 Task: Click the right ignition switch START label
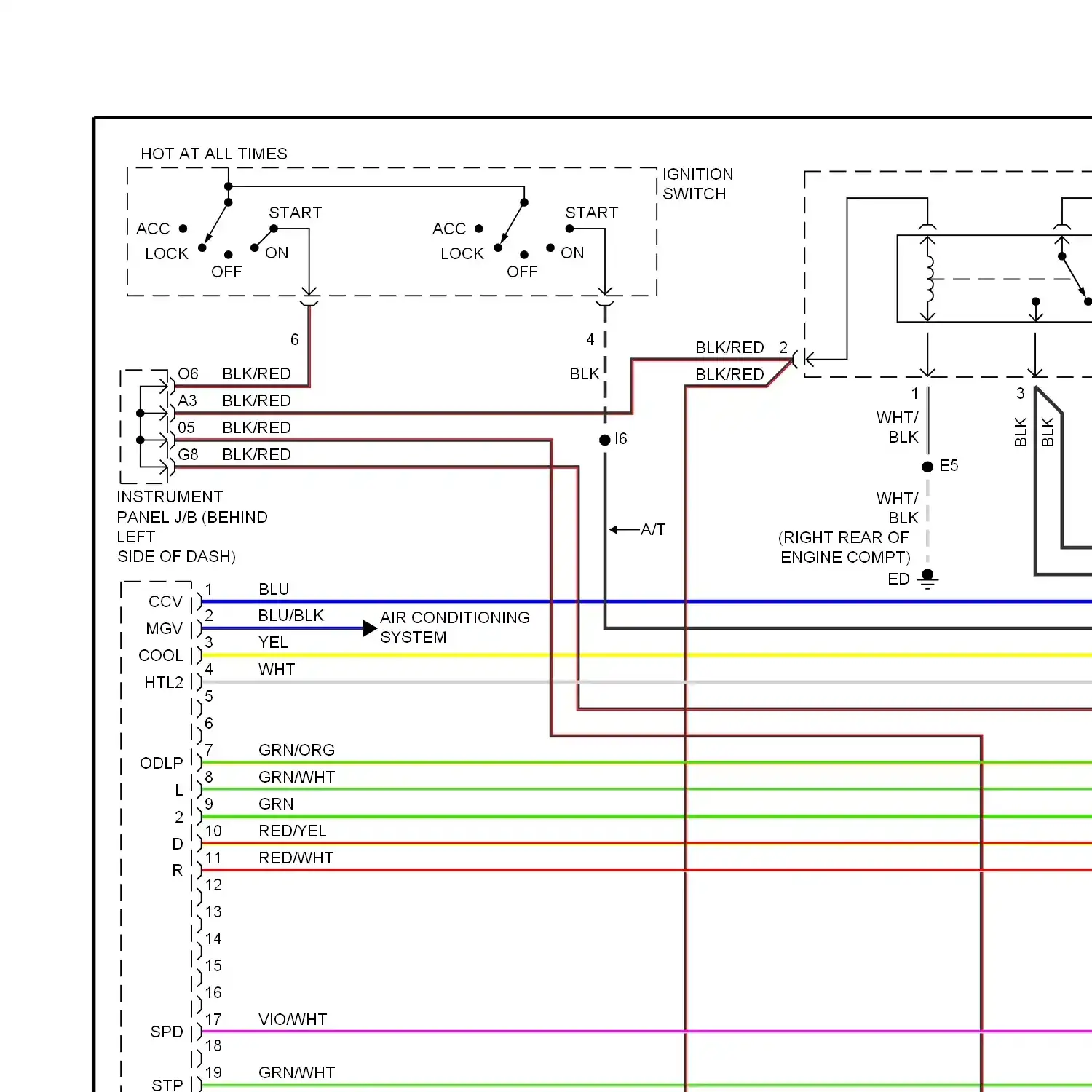coord(592,213)
